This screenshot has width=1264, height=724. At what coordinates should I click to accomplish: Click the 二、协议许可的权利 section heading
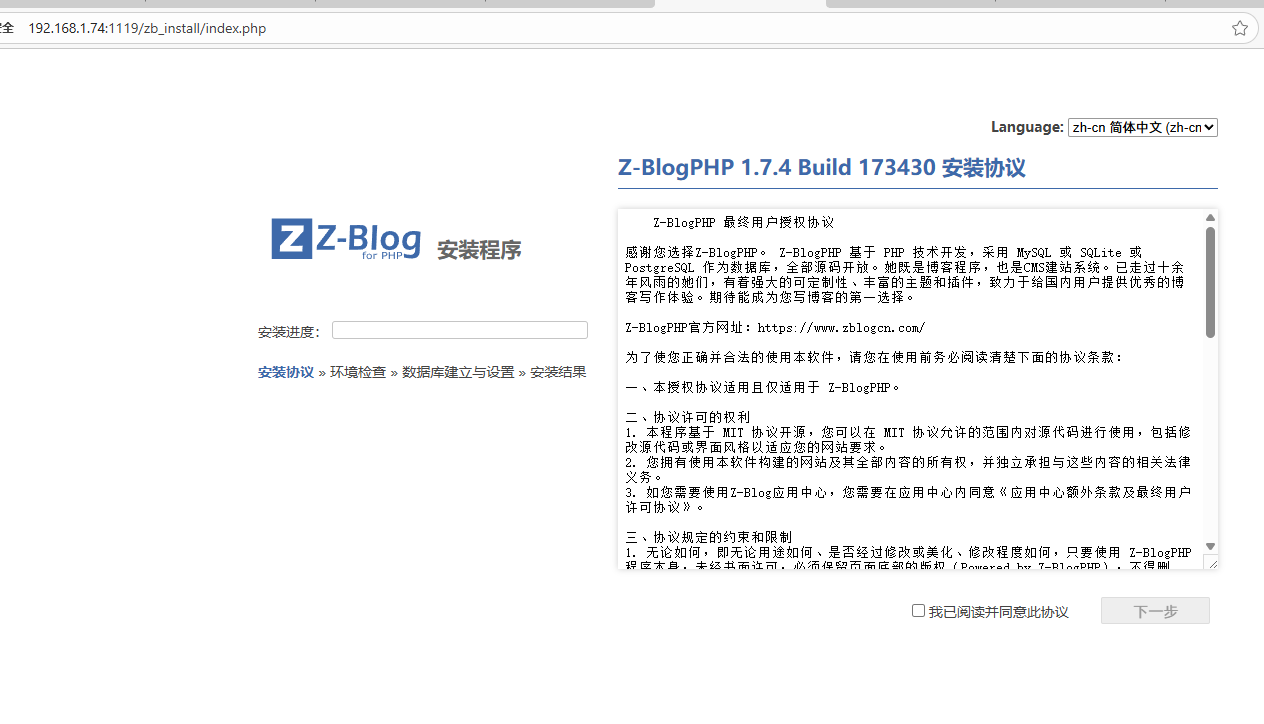coord(688,417)
